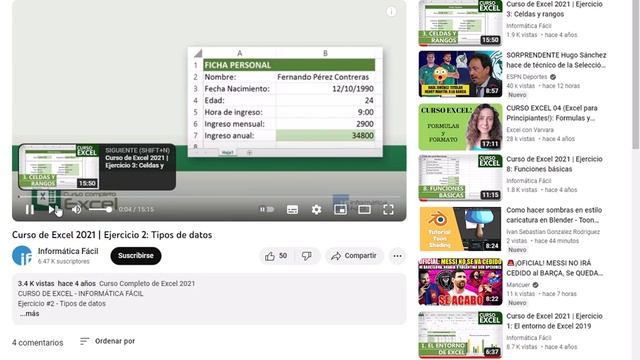Viewport: 640px width, 360px height.
Task: Switch to miniplayer mode
Action: [340, 210]
